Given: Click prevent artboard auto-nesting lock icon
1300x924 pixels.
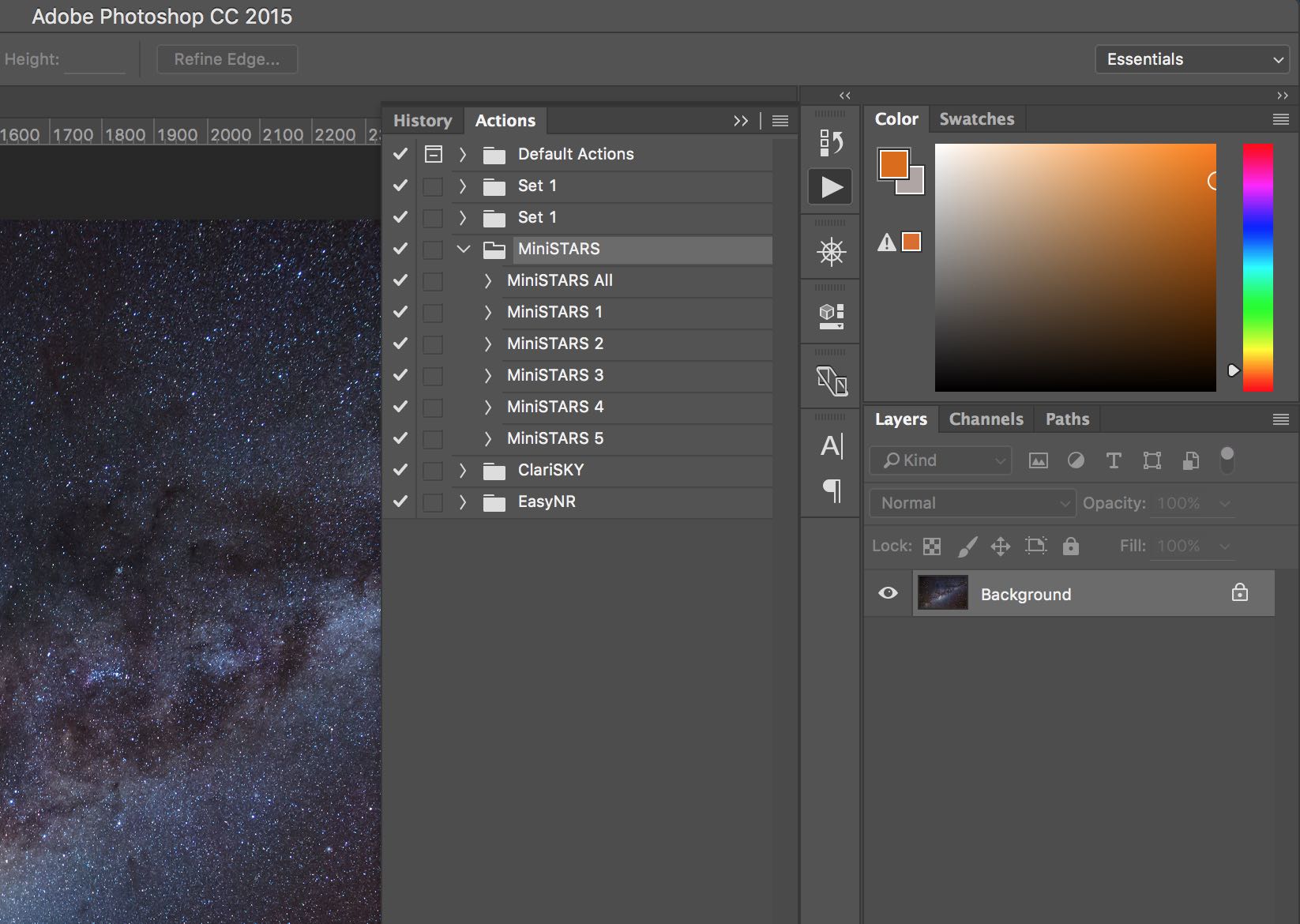Looking at the screenshot, I should 1035,546.
